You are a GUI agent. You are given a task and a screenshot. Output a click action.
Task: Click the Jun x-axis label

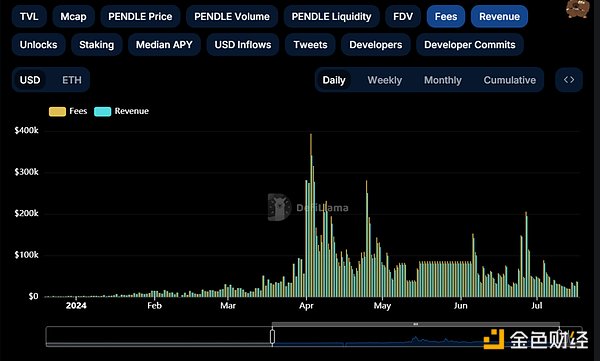click(460, 305)
